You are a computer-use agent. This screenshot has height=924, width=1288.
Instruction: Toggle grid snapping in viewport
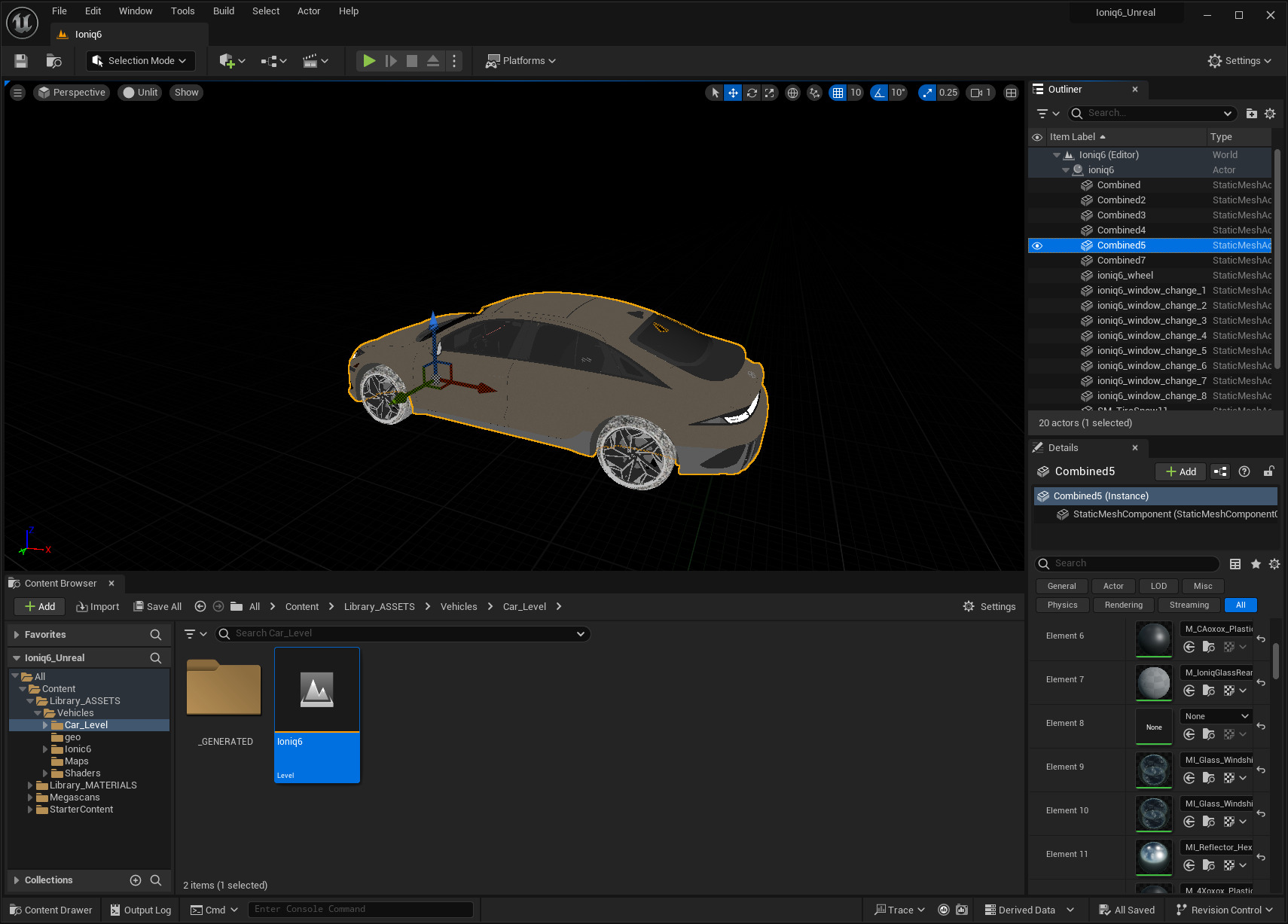838,93
